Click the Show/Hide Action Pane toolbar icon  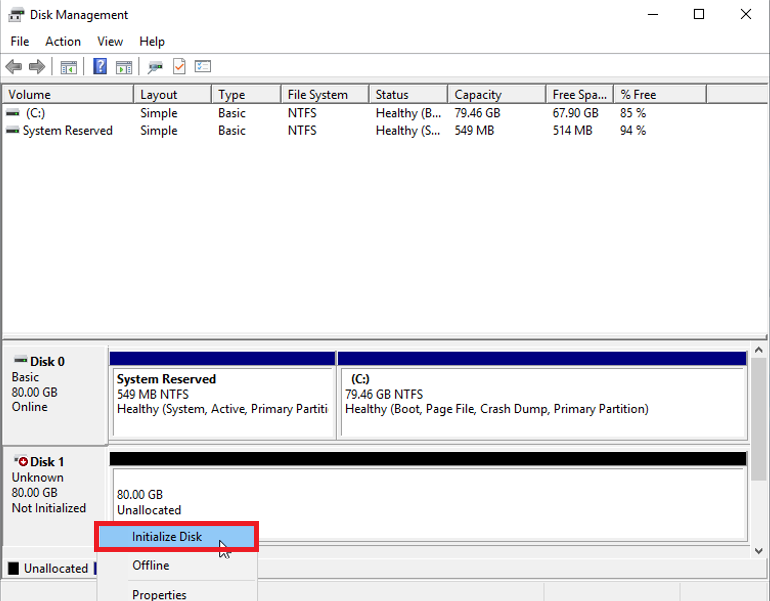(x=123, y=67)
